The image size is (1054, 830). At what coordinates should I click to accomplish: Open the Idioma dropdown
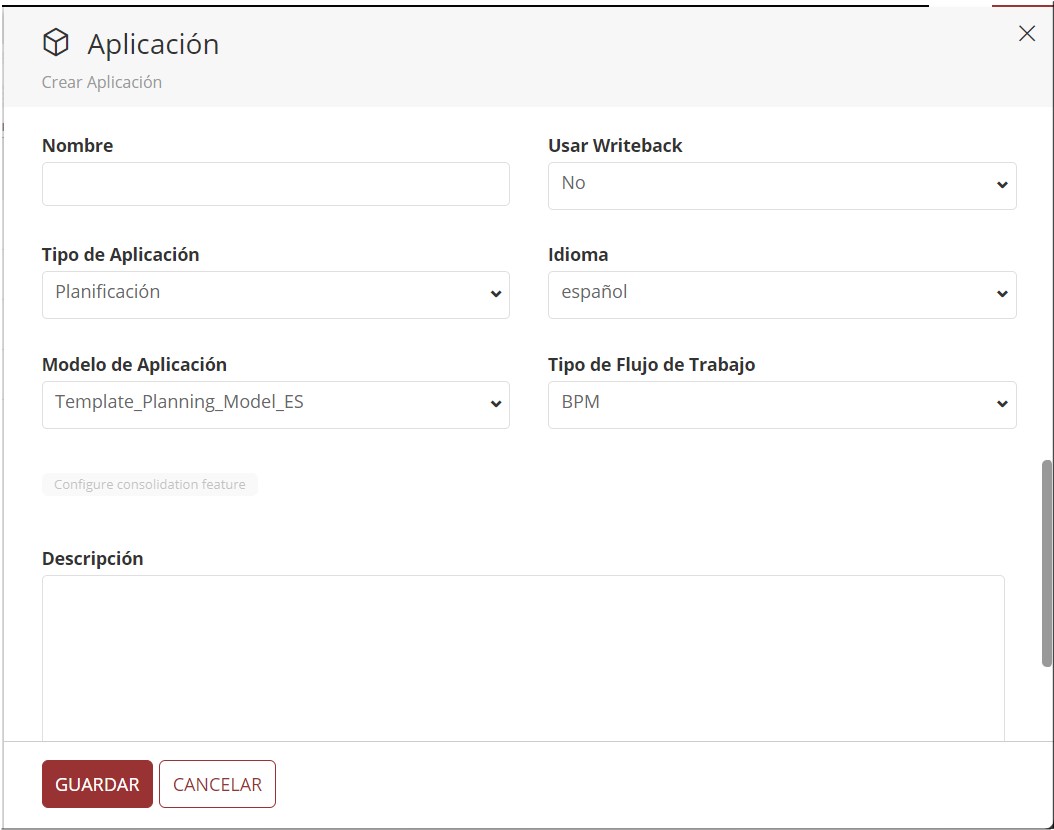[782, 295]
